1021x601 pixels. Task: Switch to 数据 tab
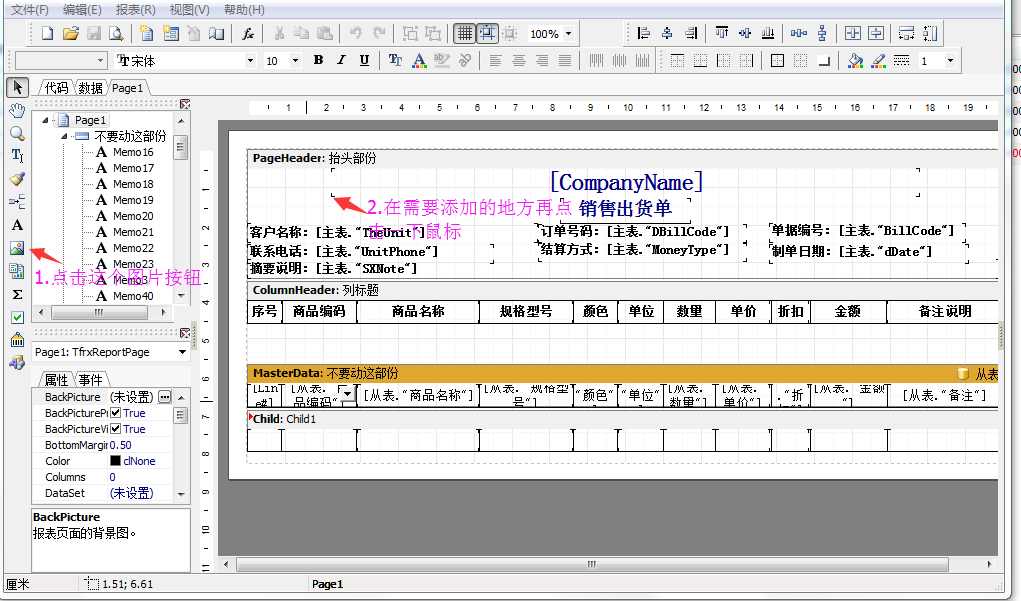[x=90, y=88]
